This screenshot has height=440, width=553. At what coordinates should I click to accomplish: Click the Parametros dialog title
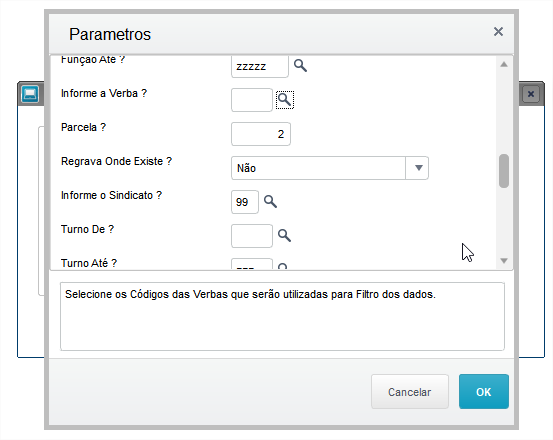pyautogui.click(x=110, y=34)
